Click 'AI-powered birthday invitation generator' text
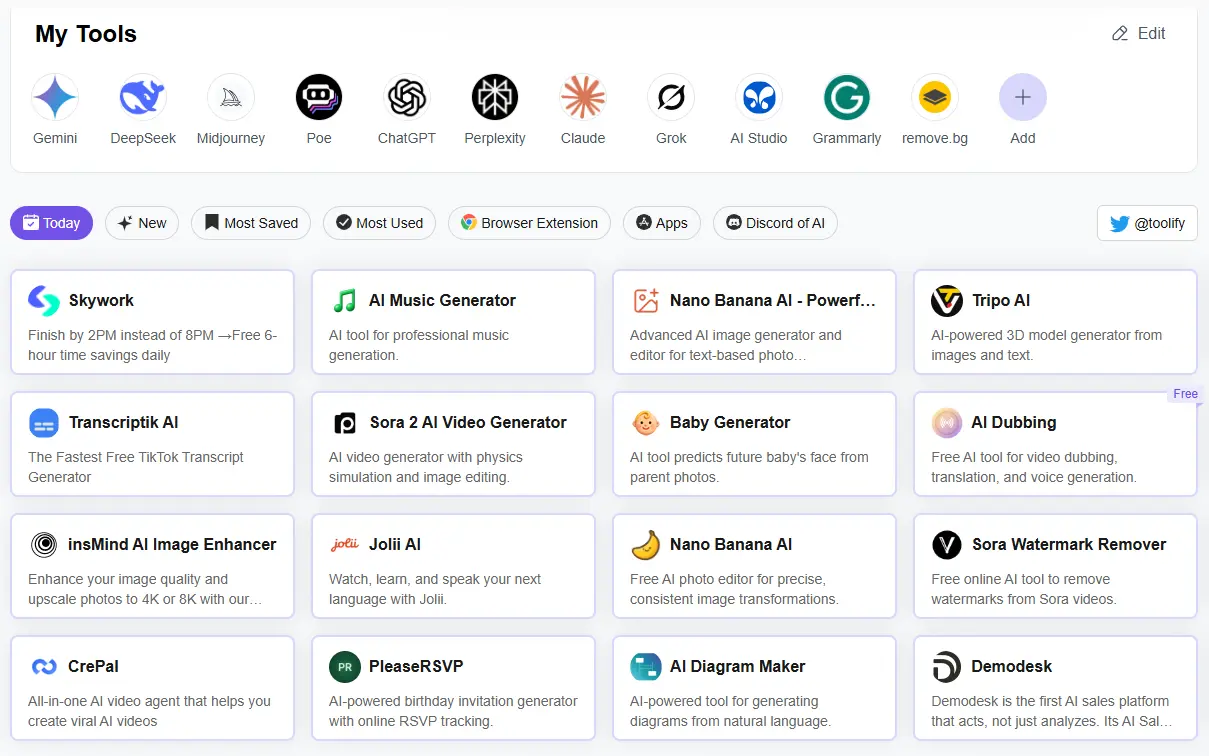 click(453, 711)
